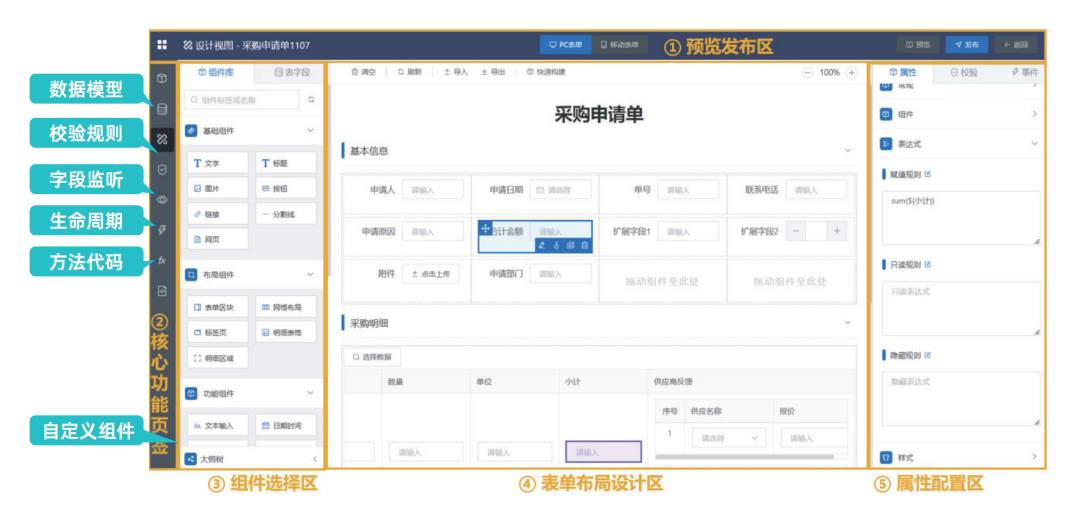Open the data model sidebar icon

162,108
